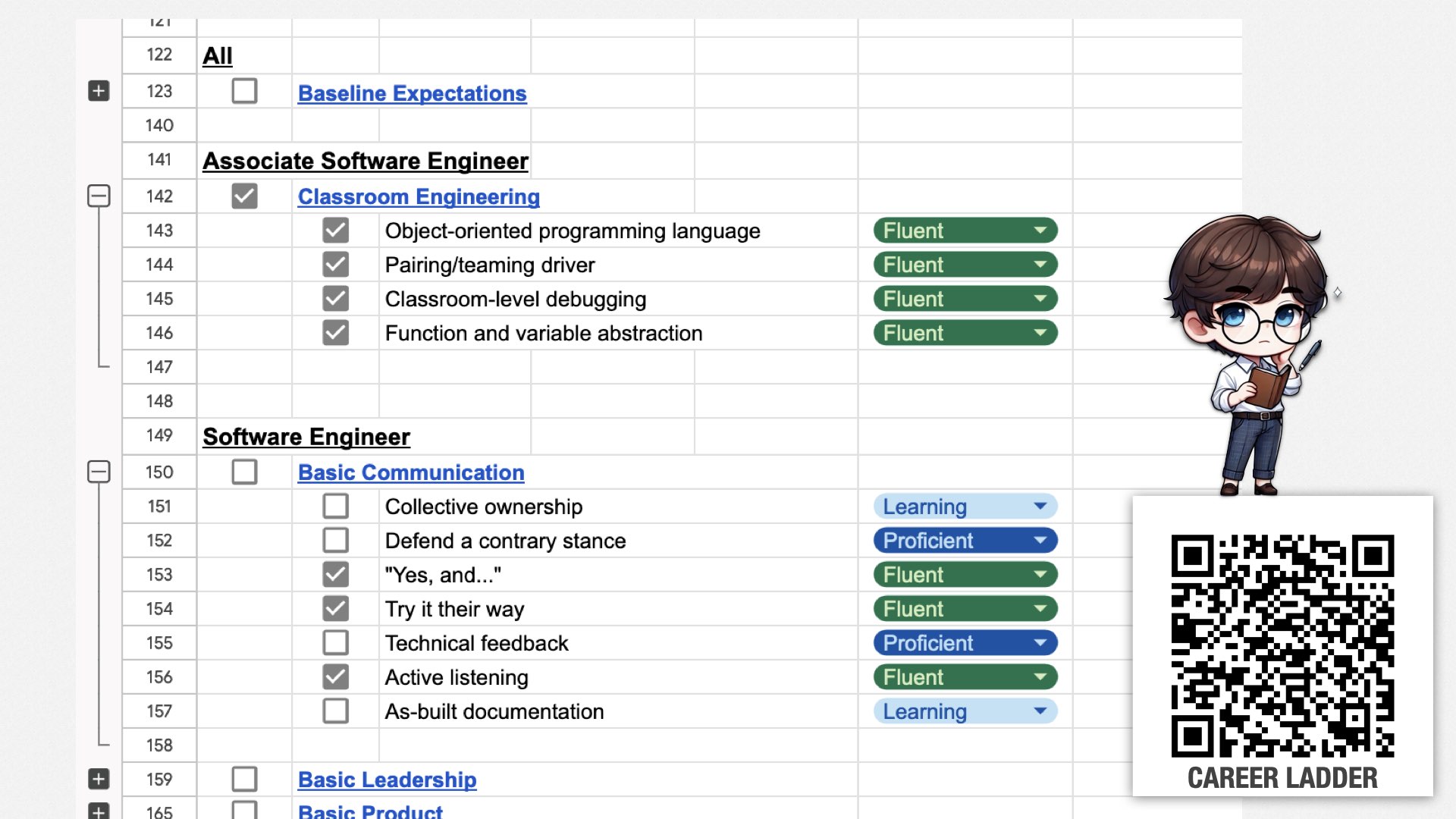
Task: Open Fluent dropdown for Classroom-level debugging
Action: tap(965, 299)
